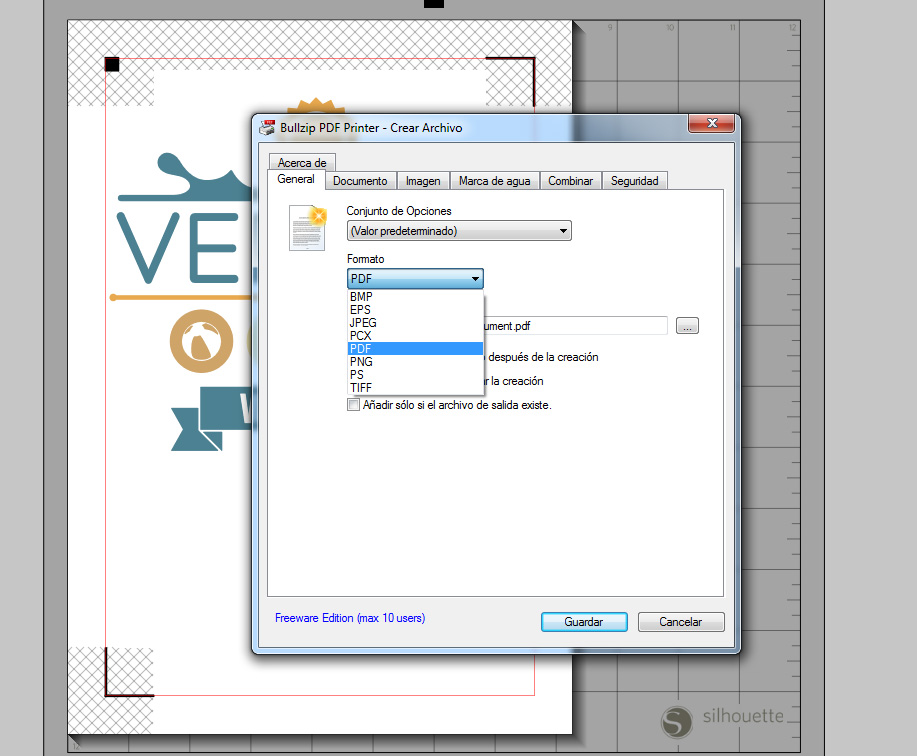Switch to the General tab
This screenshot has height=756, width=917.
point(296,179)
